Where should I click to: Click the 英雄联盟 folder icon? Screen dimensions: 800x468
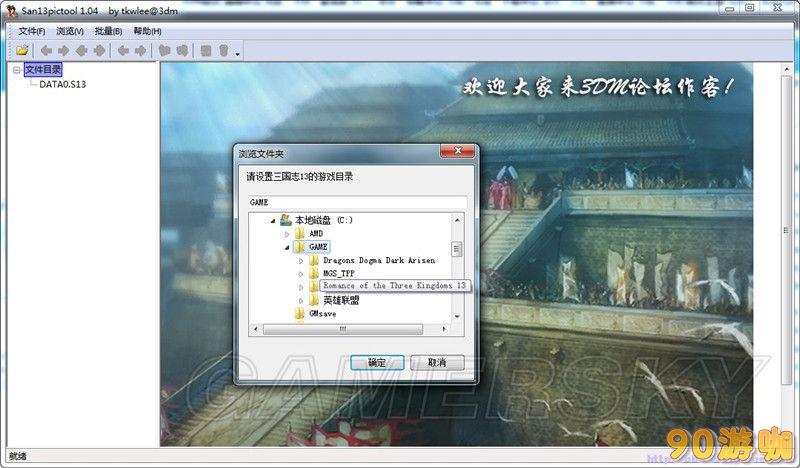point(314,300)
